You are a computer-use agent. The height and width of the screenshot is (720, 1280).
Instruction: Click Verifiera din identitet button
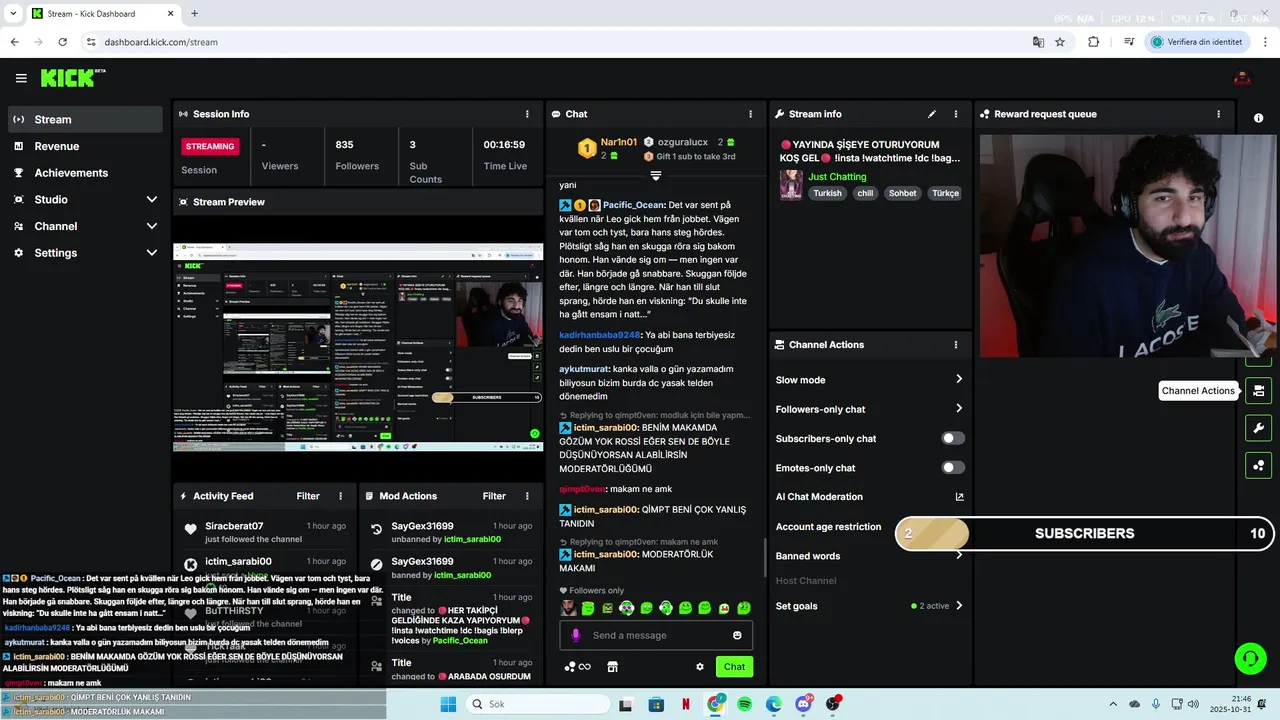(1197, 42)
